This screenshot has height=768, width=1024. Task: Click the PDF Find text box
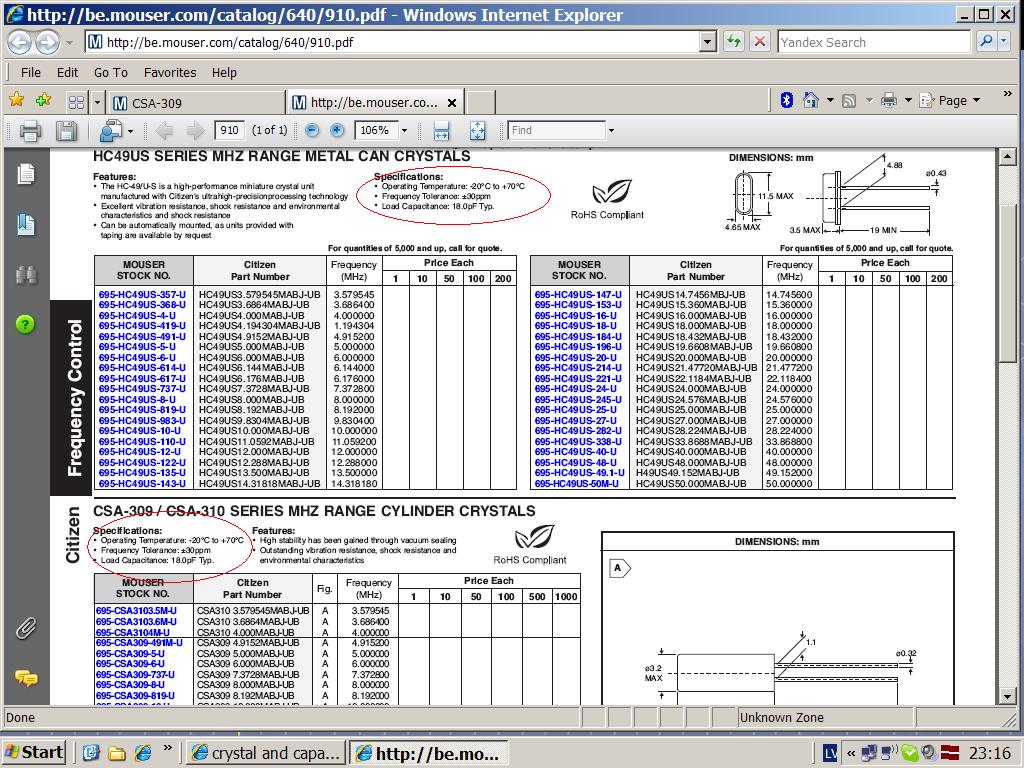[557, 131]
